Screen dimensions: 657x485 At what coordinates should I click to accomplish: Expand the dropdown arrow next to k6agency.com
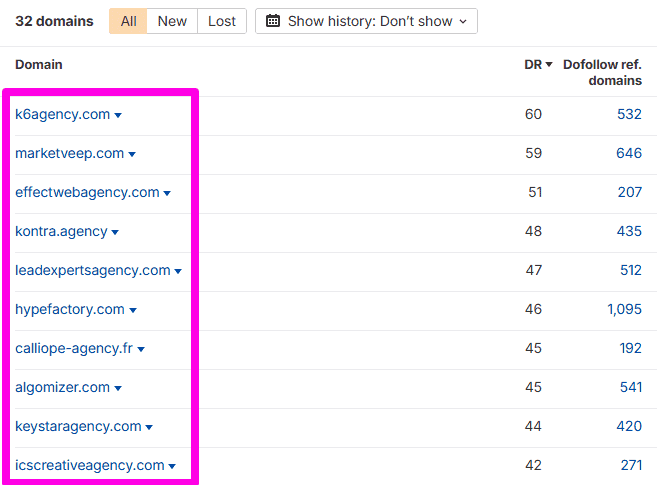[118, 115]
